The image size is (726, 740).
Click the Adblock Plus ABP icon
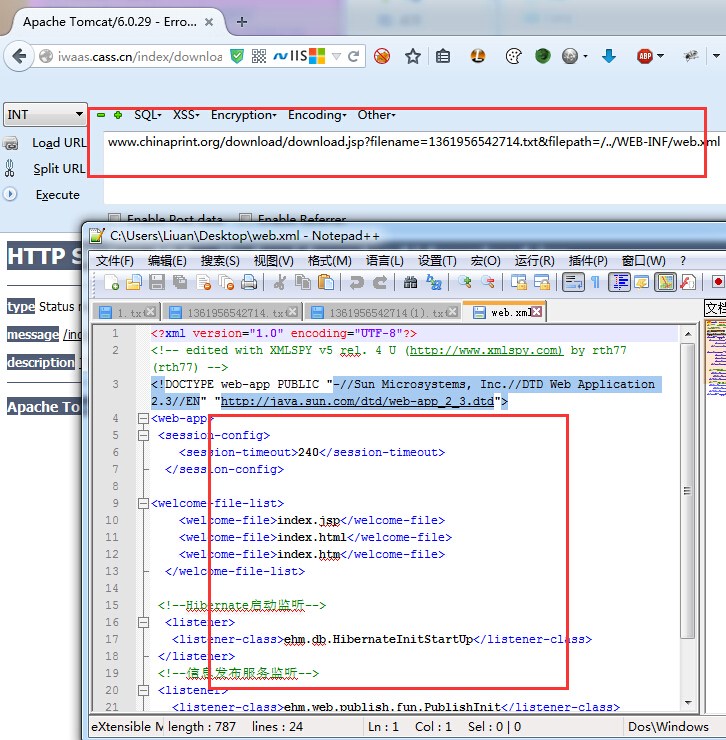tap(645, 57)
